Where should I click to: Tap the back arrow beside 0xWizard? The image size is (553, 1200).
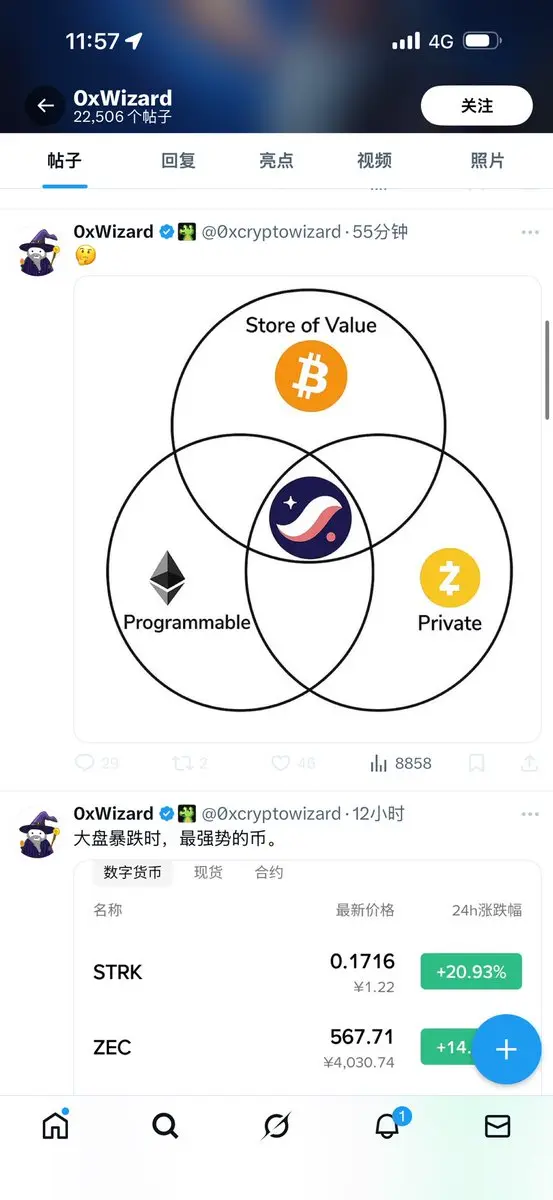pos(45,105)
